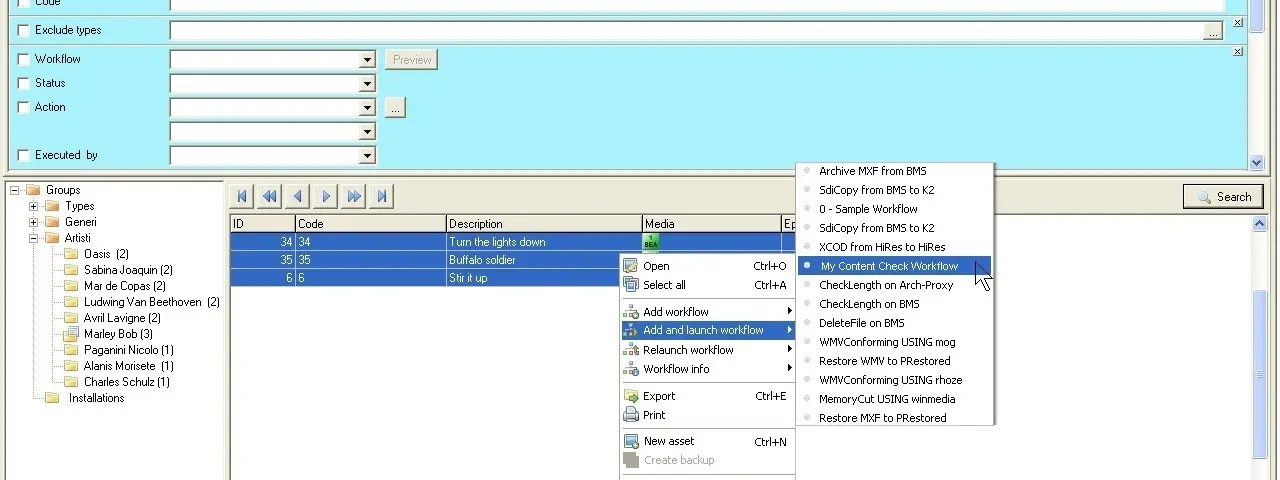
Task: Click the next page double-arrow icon
Action: point(354,197)
